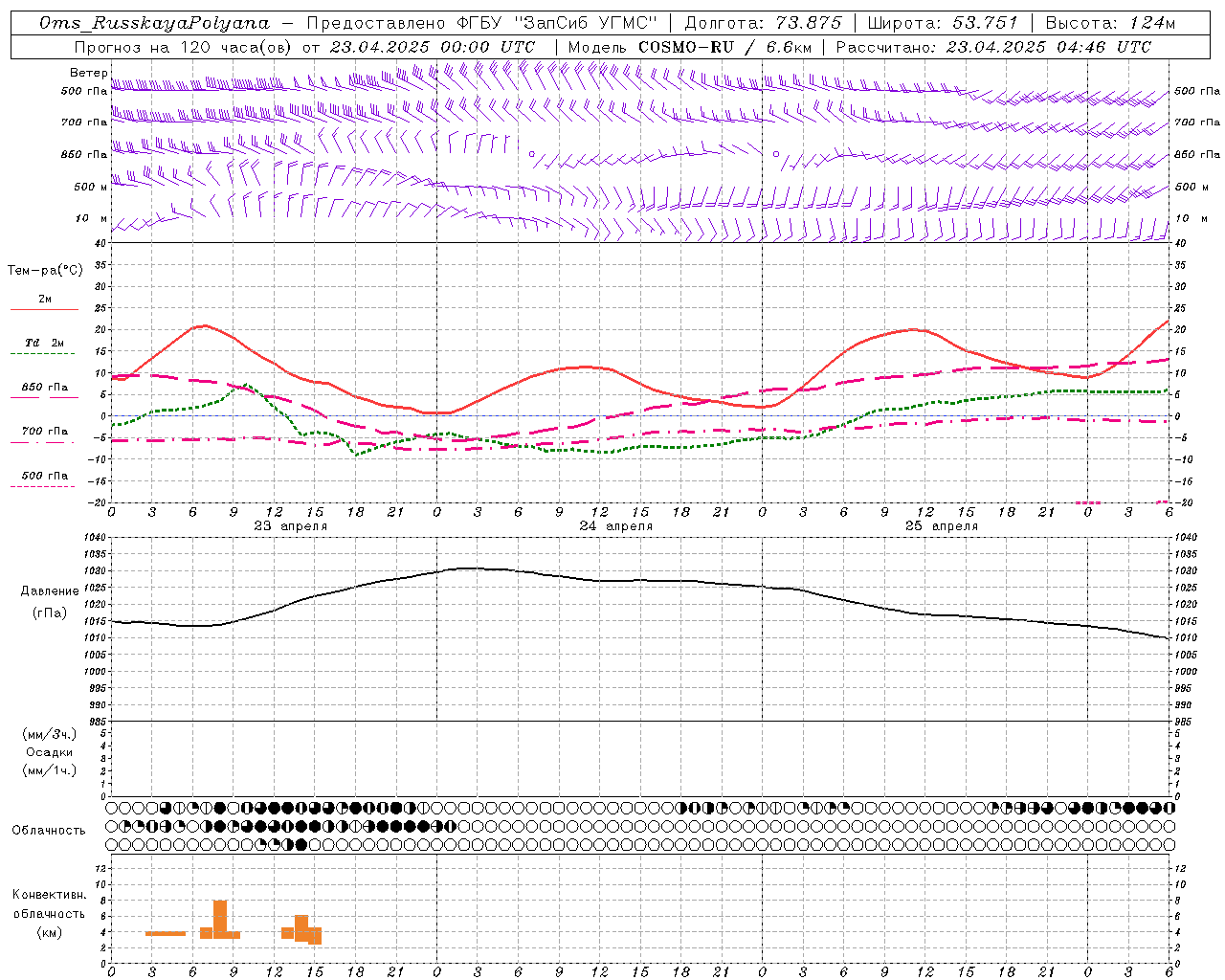Screen dimensions: 1225x980
Task: Select the 700 гПа temperature legend entry
Action: [45, 431]
